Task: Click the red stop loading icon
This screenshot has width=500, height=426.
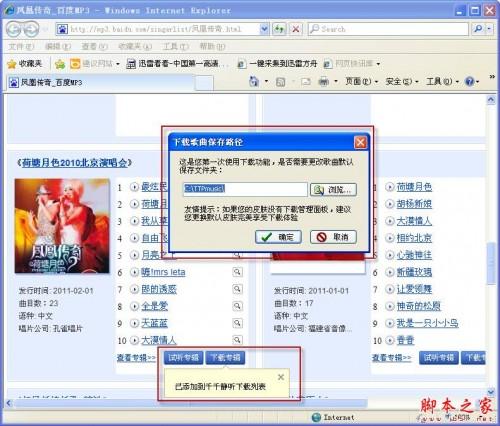Action: (x=296, y=29)
